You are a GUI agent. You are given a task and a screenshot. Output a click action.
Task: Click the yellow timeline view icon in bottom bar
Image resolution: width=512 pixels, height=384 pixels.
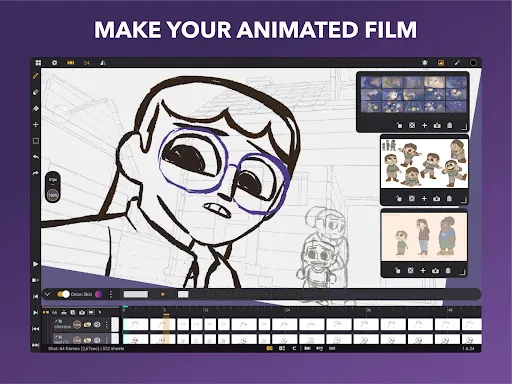[270, 348]
